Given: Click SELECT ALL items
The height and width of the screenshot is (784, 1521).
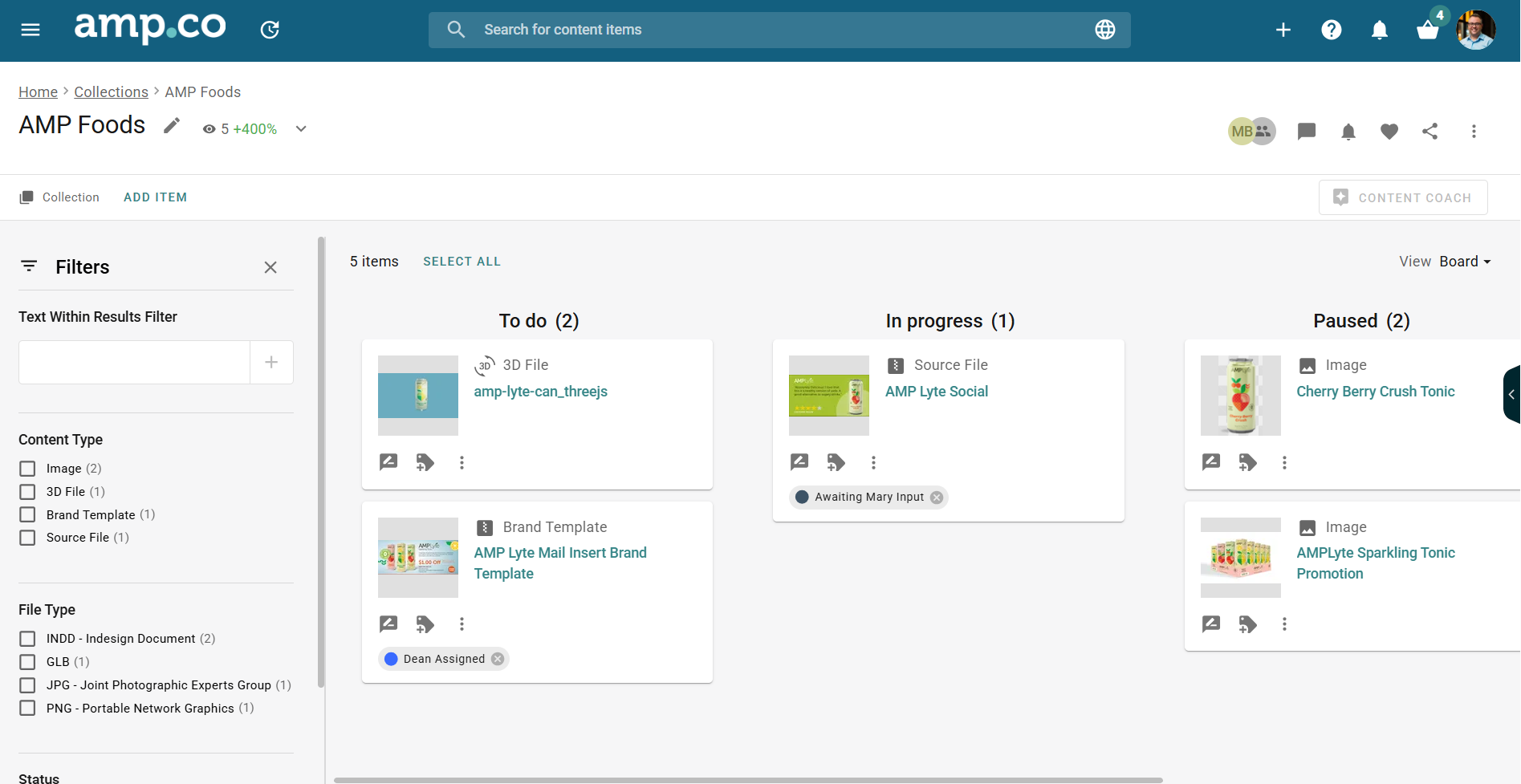Looking at the screenshot, I should coord(462,262).
